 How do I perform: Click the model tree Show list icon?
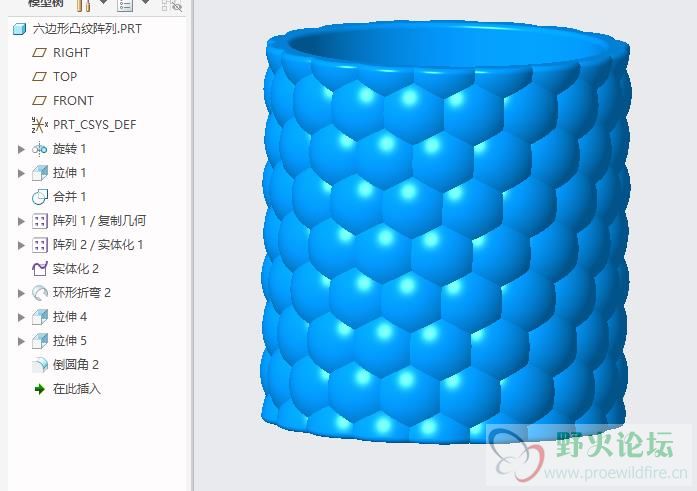click(125, 5)
